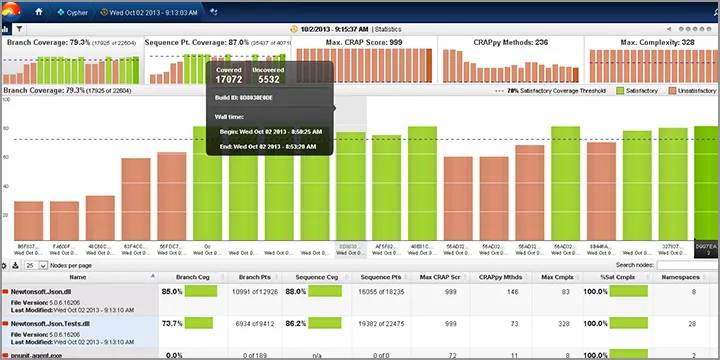Sort by the Namespaces column
This screenshot has height=360, width=720.
[681, 277]
